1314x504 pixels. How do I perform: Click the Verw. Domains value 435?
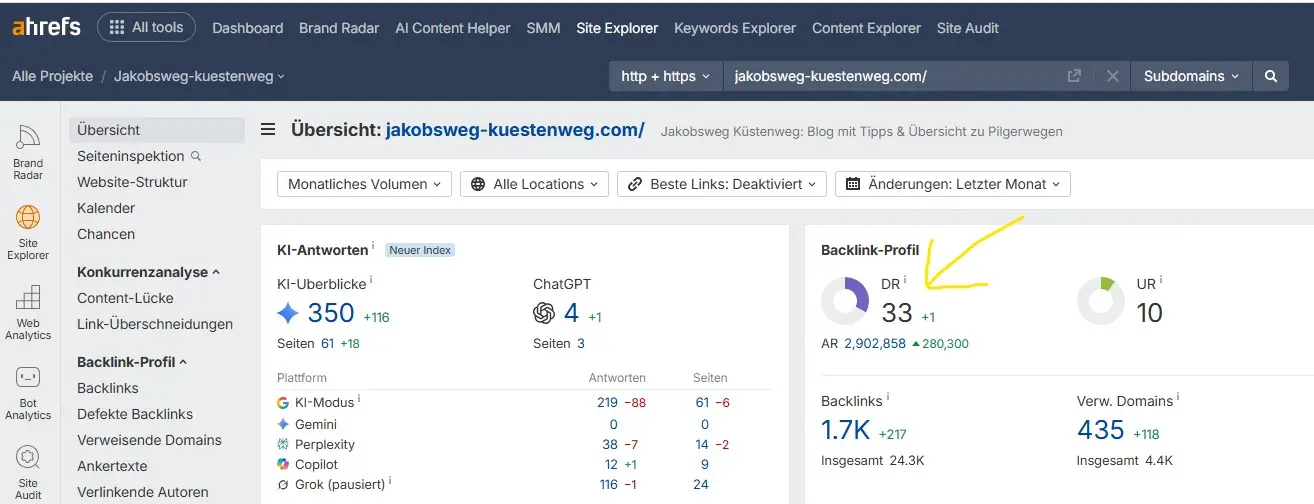pos(1101,430)
